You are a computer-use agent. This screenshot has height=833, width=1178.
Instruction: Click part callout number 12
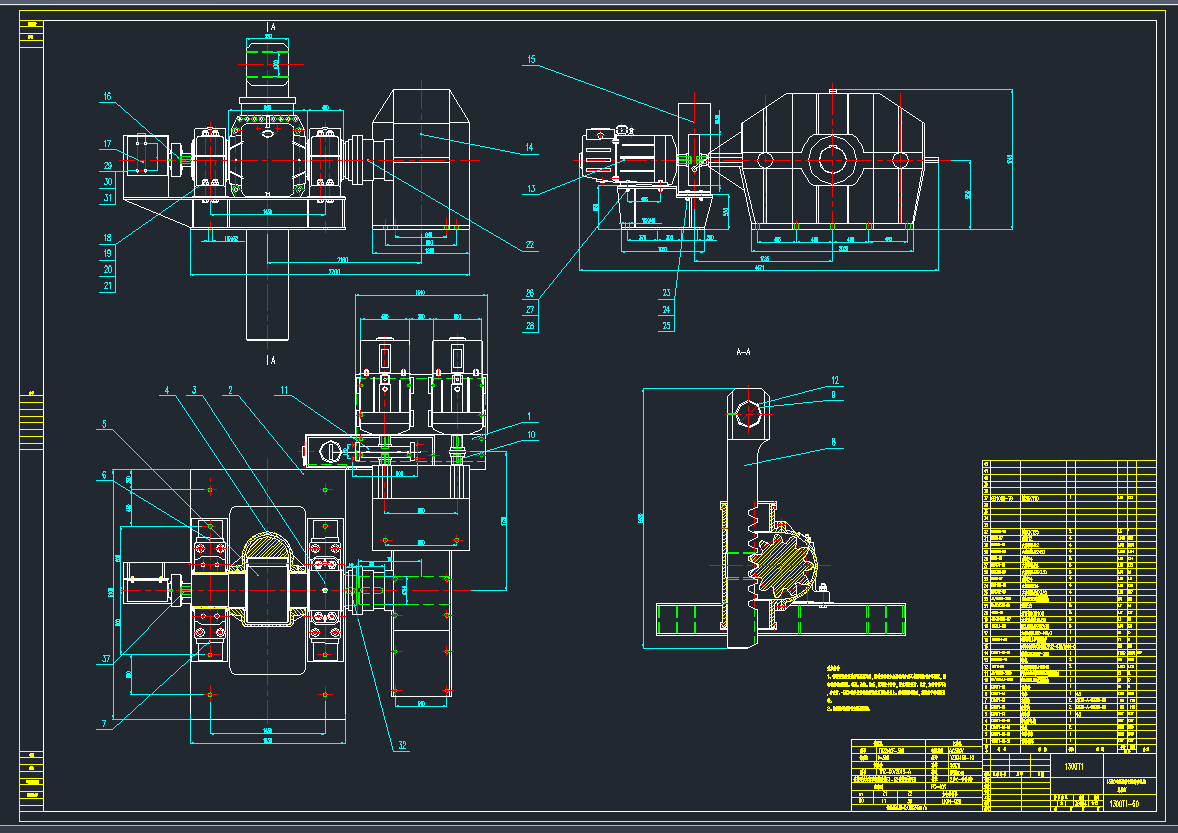(833, 380)
